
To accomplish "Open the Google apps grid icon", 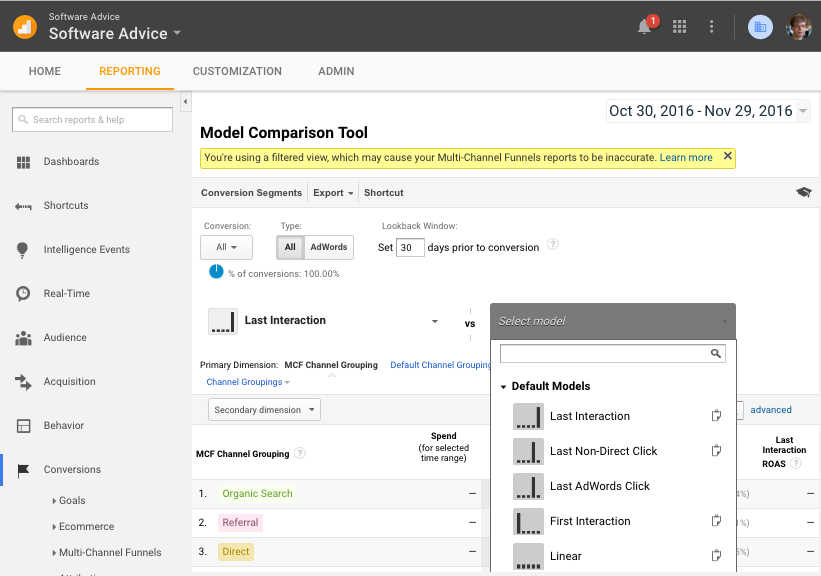I will [680, 27].
